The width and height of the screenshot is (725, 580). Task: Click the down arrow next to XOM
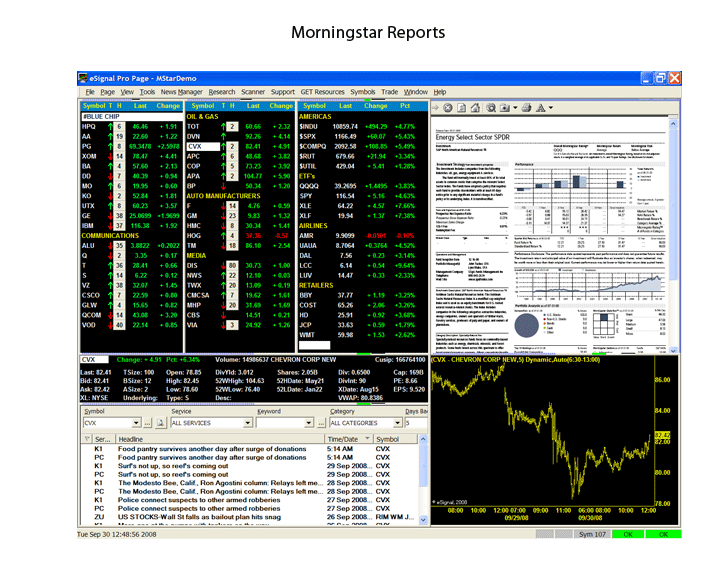click(x=110, y=156)
